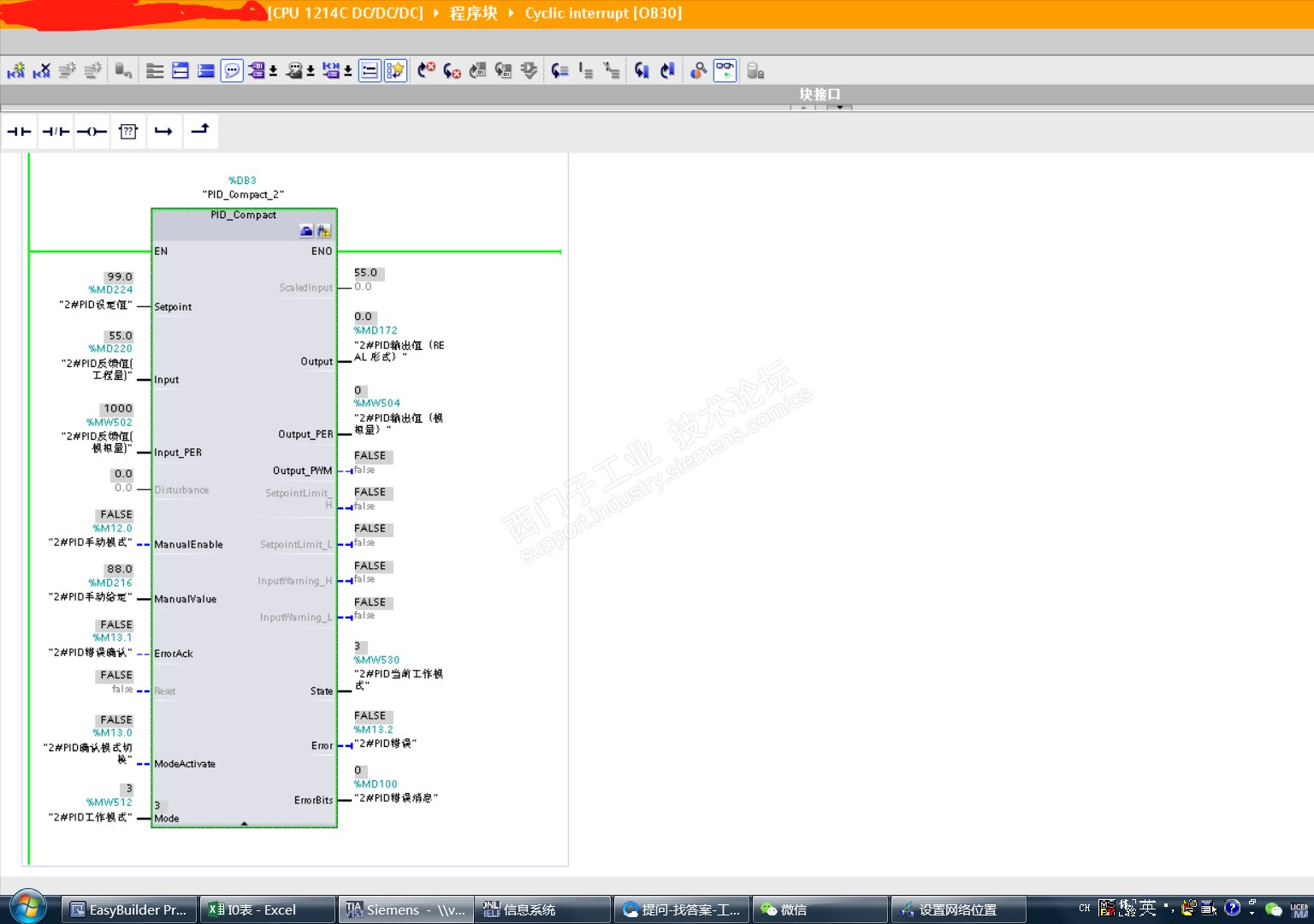
Task: Click the tag information speech-bubble icon
Action: [294, 71]
